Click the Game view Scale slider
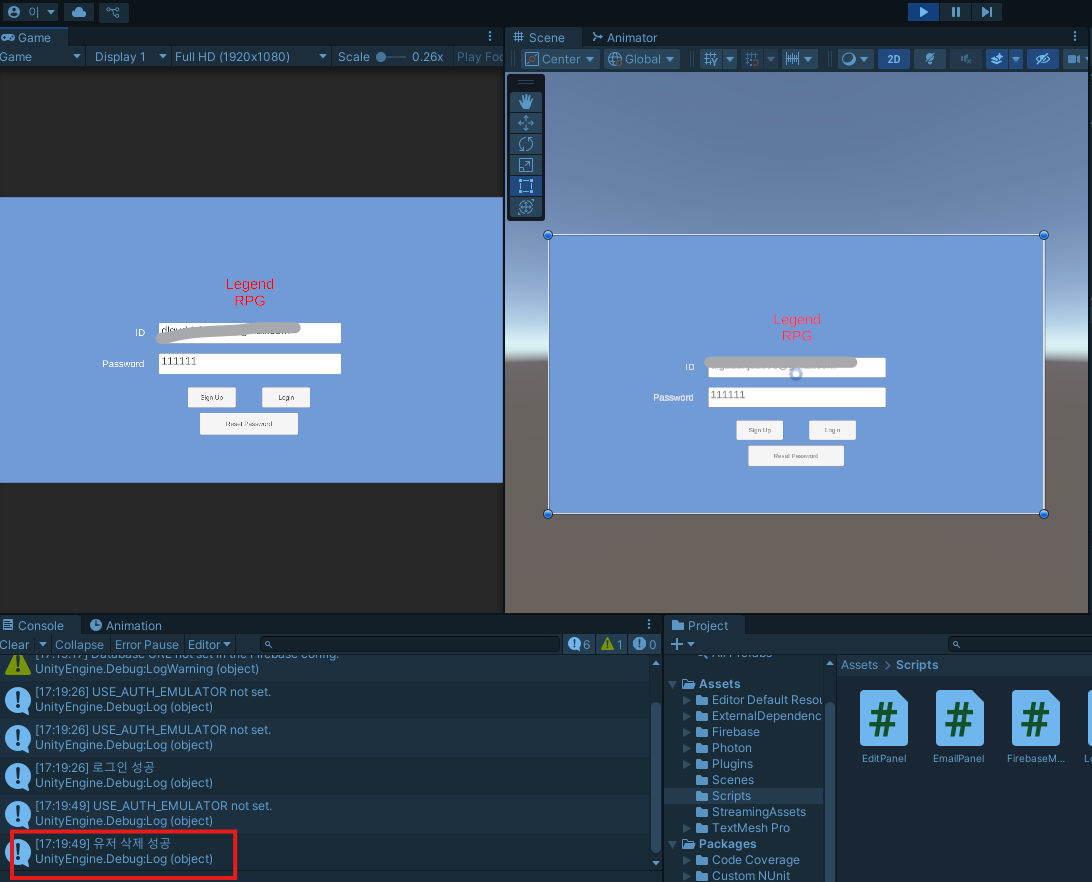Screen dimensions: 1092x882 click(391, 56)
